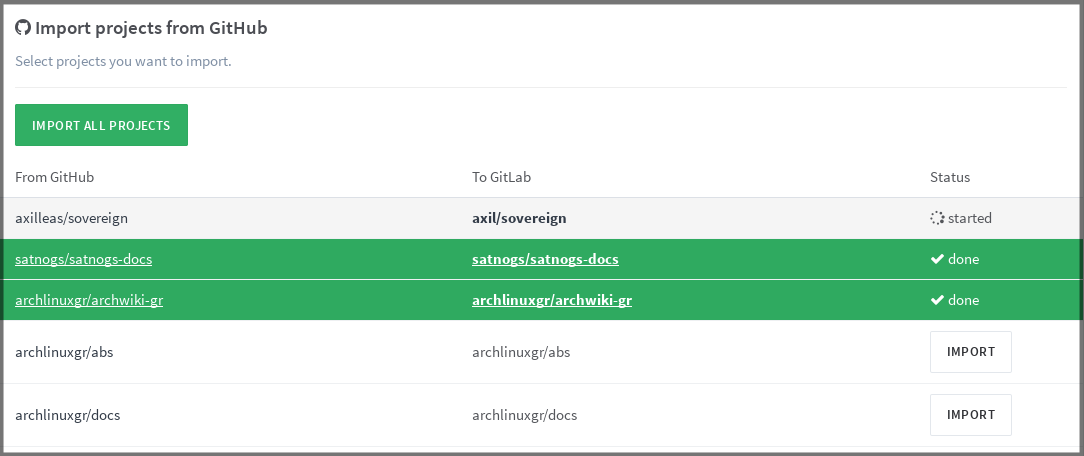Click the axilleas/sovereign source name
This screenshot has width=1084, height=456.
tap(71, 218)
